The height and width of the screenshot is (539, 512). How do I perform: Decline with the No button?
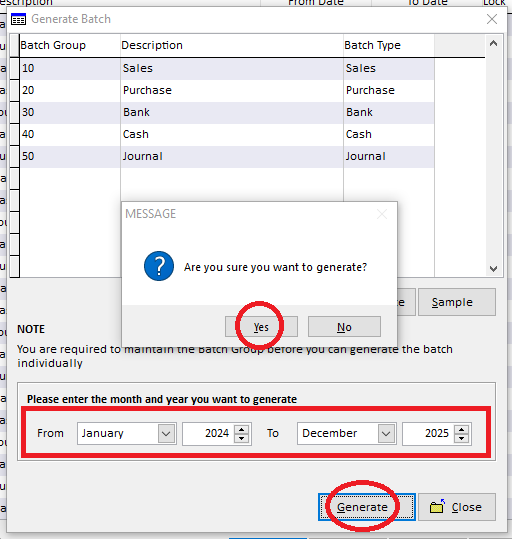[344, 327]
